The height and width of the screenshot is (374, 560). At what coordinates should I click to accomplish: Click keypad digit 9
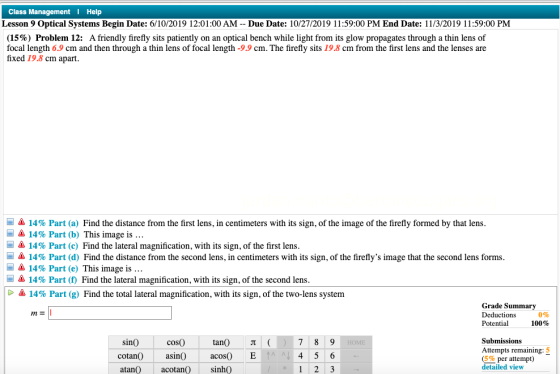point(332,342)
